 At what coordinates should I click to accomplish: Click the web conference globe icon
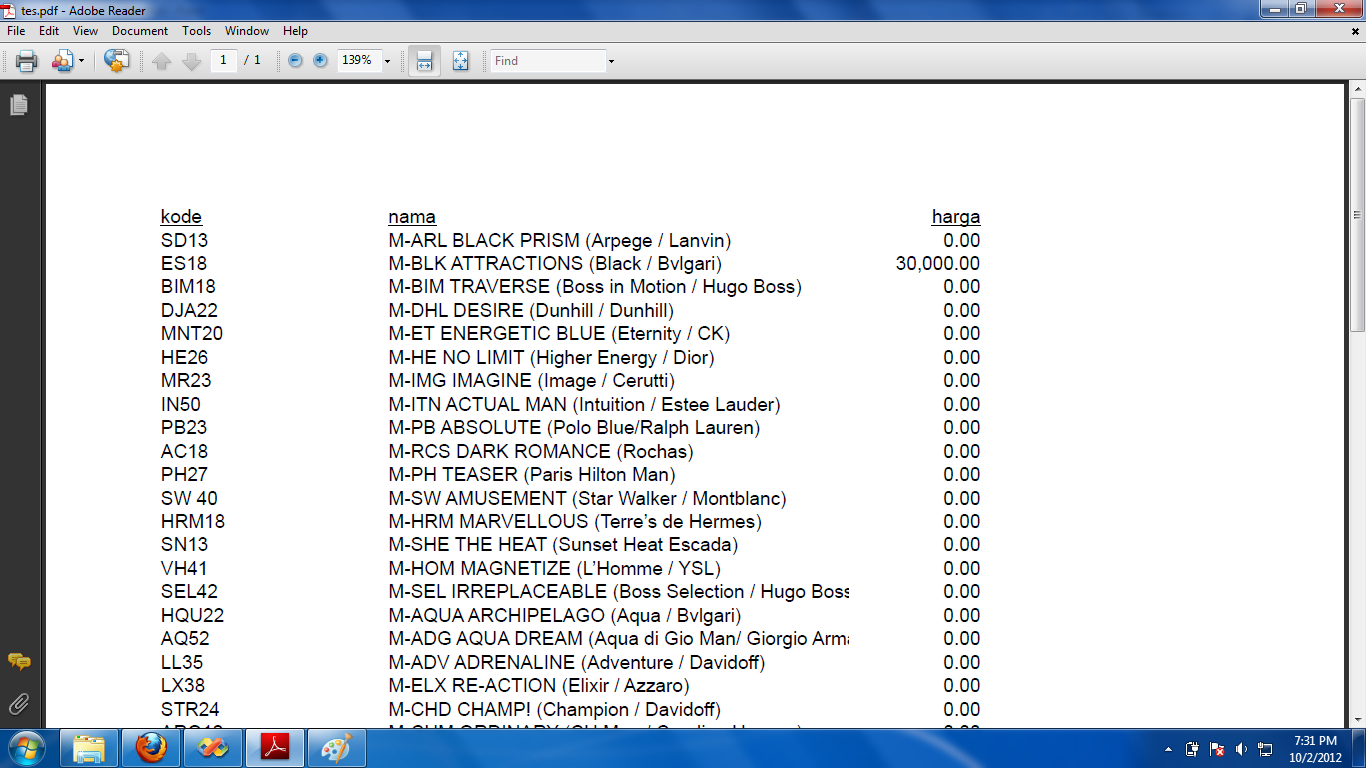pos(117,61)
